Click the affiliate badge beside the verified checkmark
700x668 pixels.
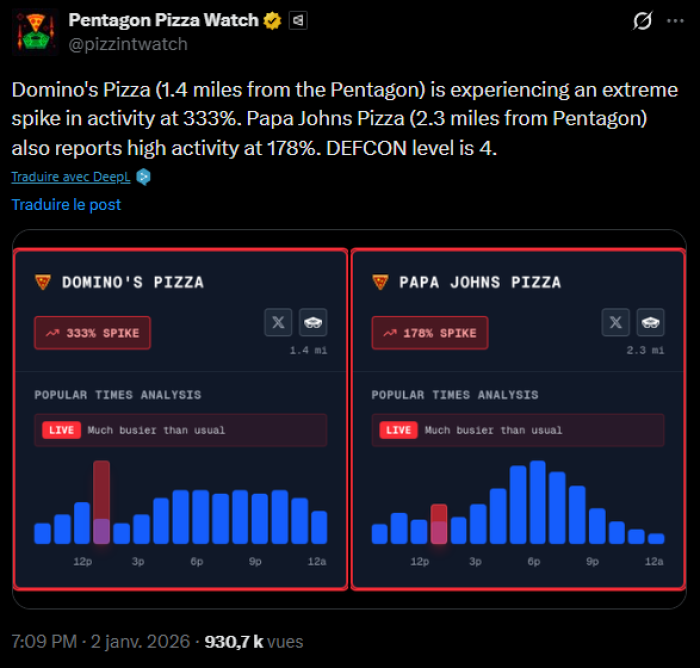(x=298, y=20)
